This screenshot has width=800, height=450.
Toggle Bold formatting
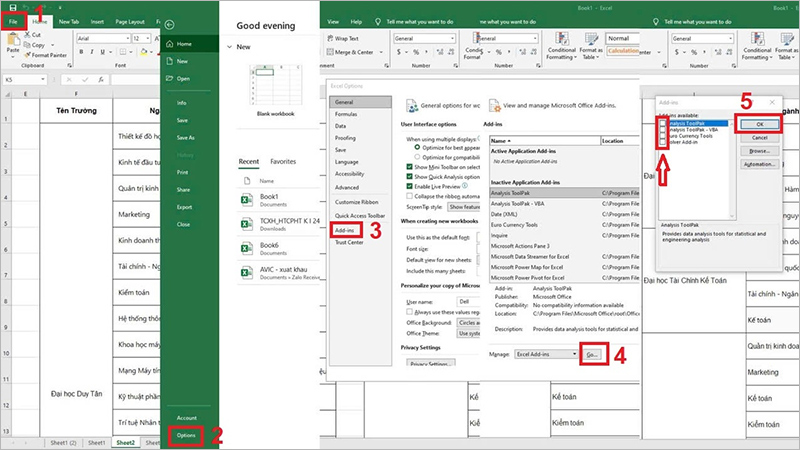81,52
